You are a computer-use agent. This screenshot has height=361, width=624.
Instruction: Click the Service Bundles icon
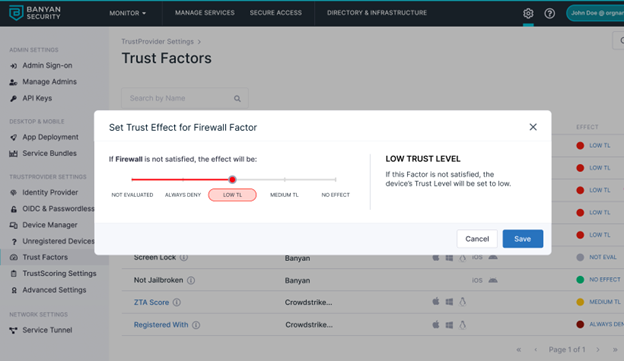pos(14,154)
